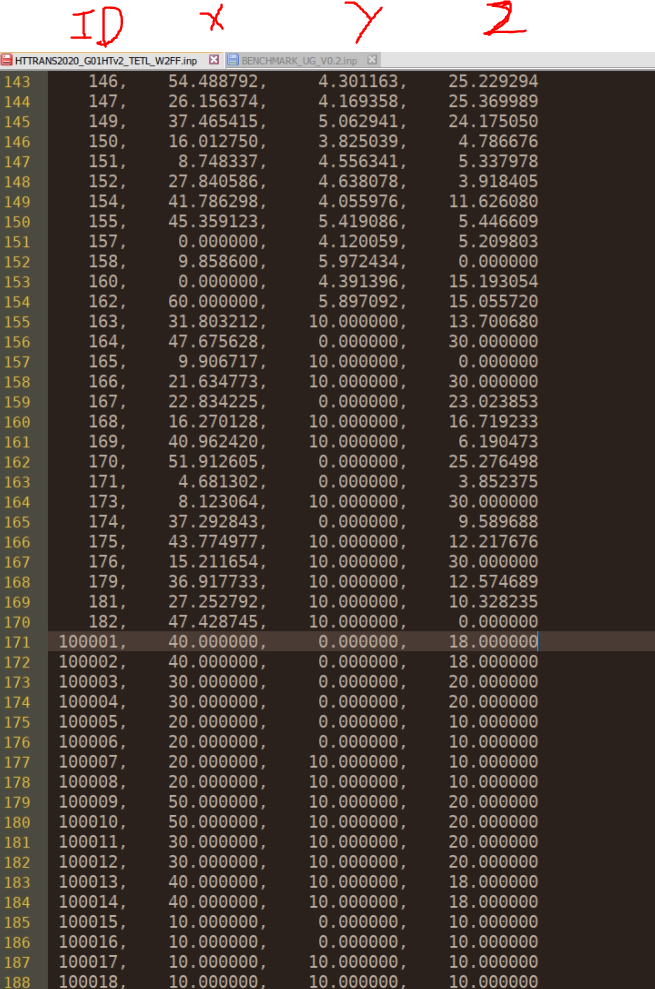Click the blue saved-file icon on BENCHMARK tab

tap(233, 61)
